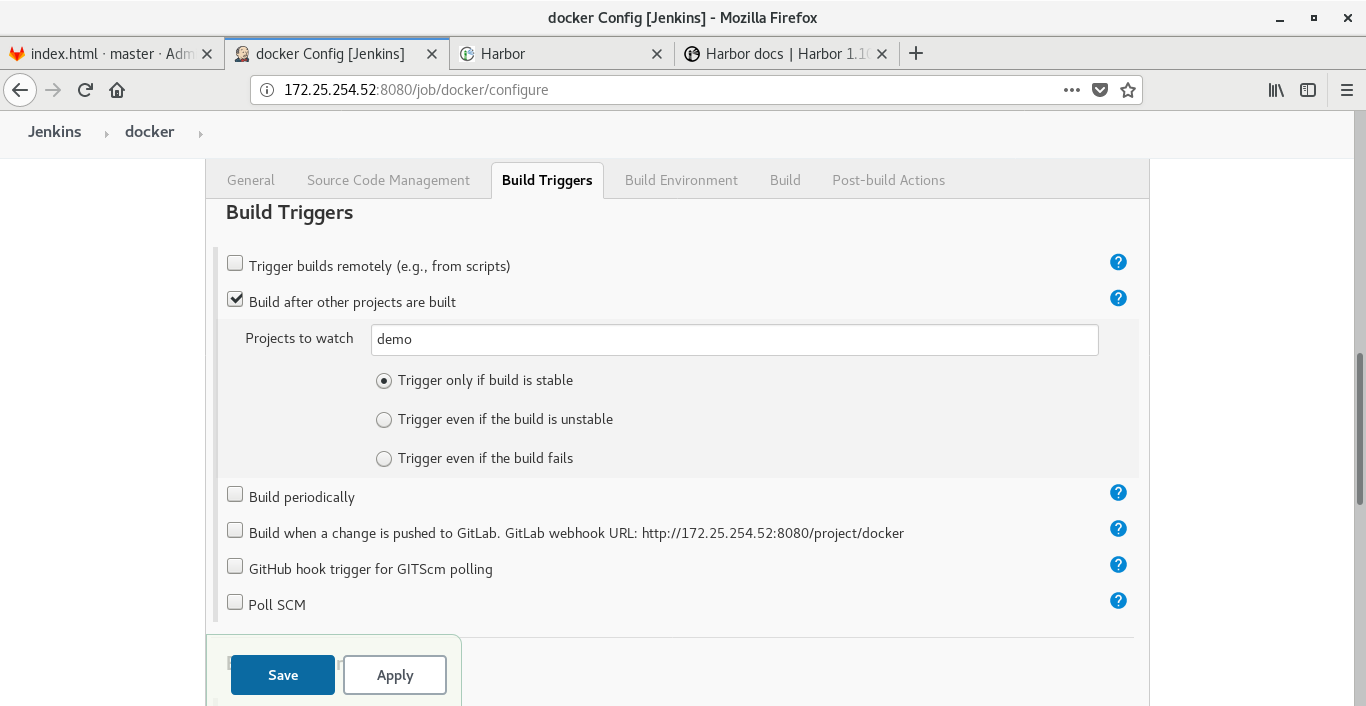Image resolution: width=1366 pixels, height=706 pixels.
Task: Close the docker Config Jenkins tab
Action: [433, 54]
